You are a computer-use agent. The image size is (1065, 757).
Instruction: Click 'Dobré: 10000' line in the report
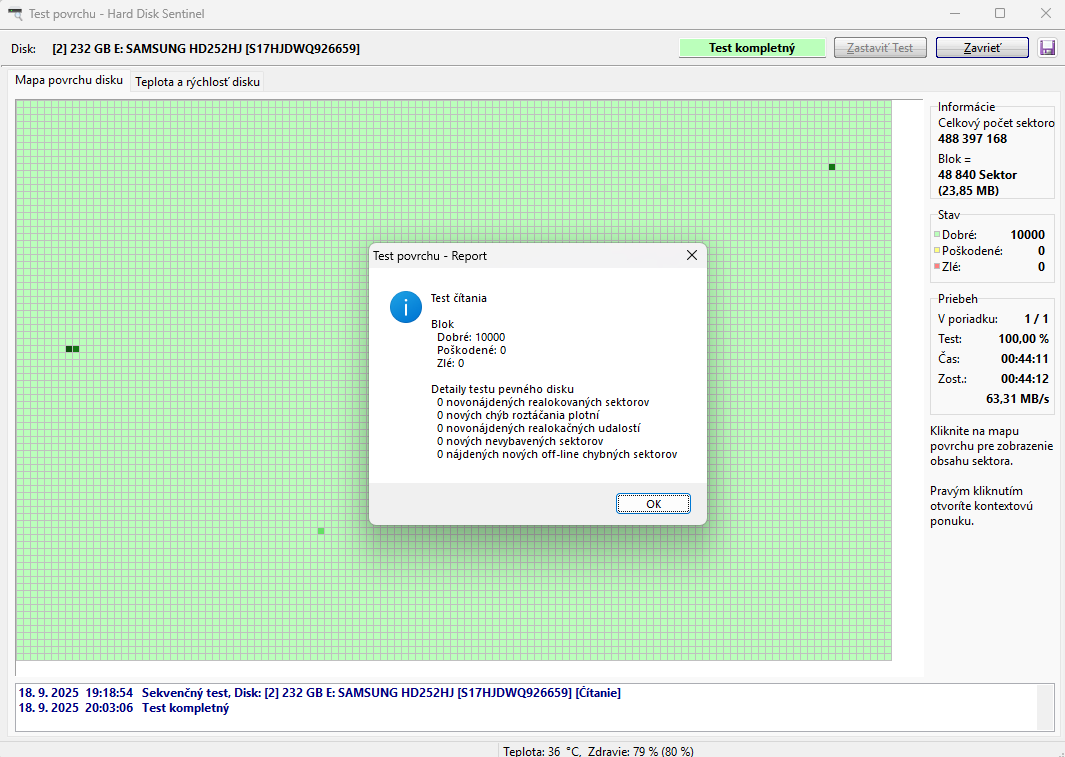pyautogui.click(x=471, y=337)
